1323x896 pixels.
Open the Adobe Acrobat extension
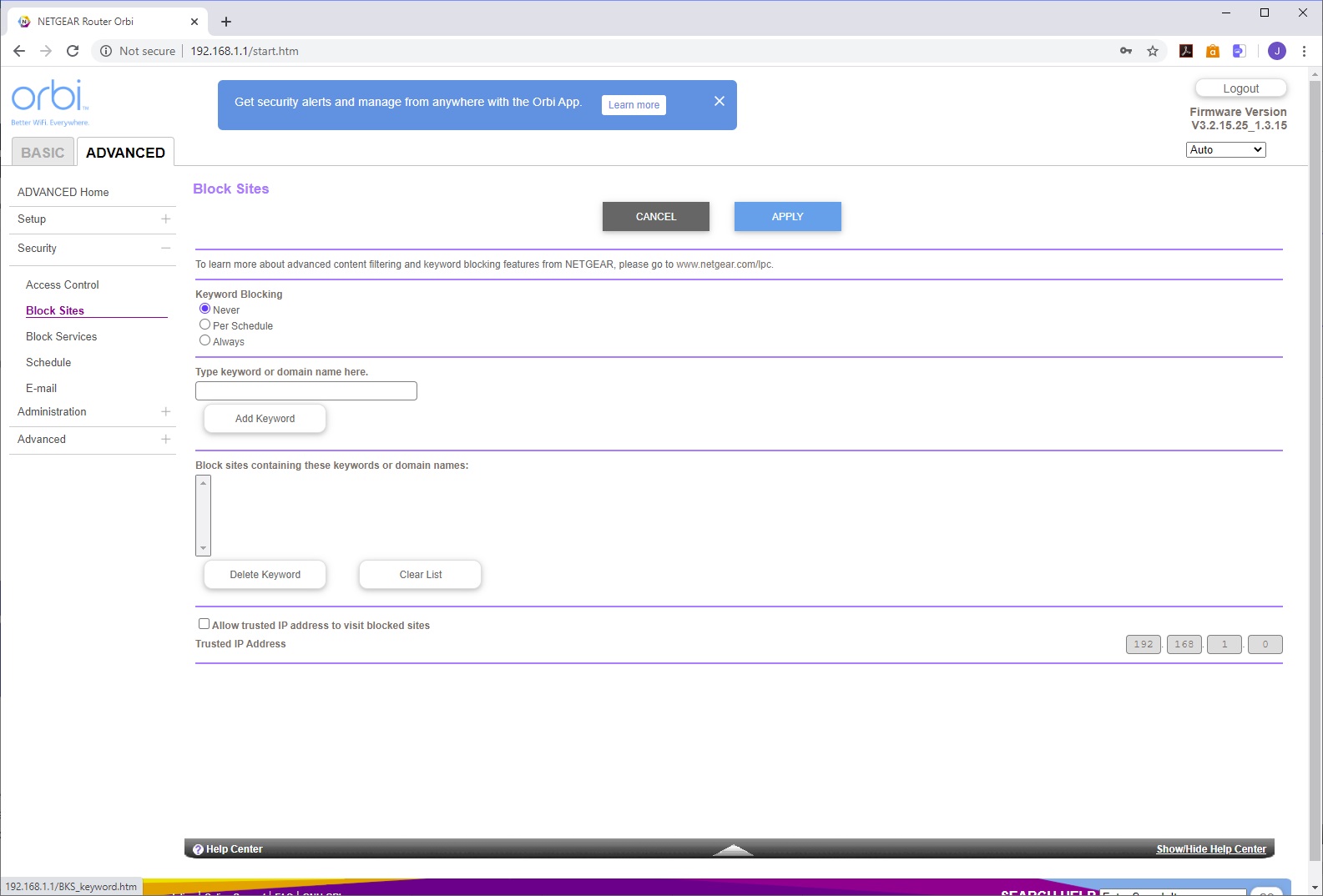[1186, 51]
